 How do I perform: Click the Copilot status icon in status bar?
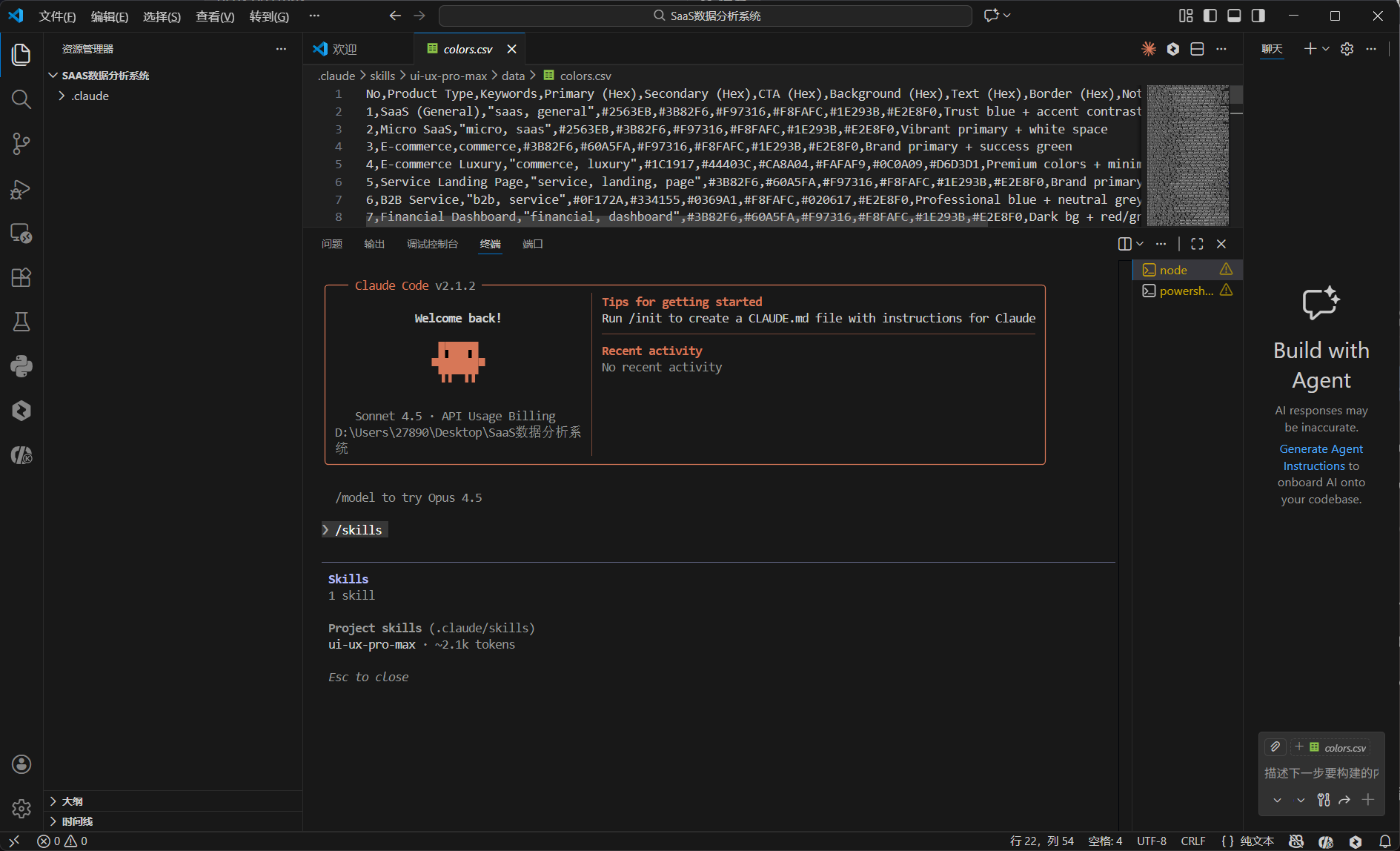1296,841
